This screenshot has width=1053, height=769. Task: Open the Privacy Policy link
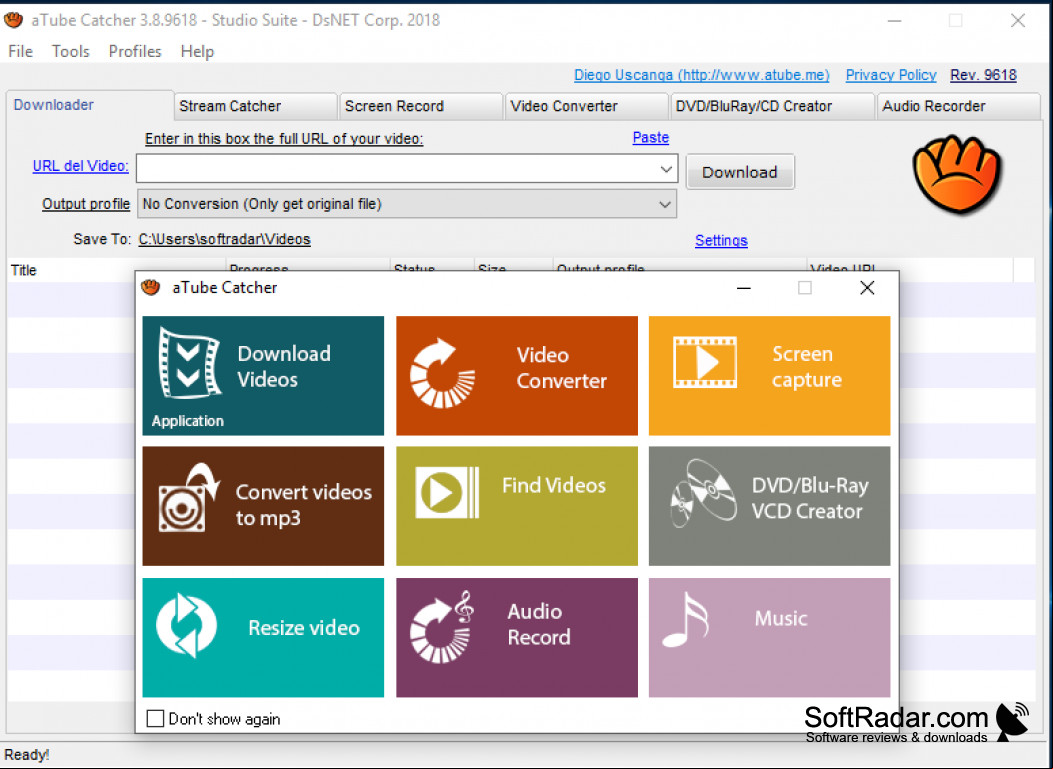tap(890, 75)
